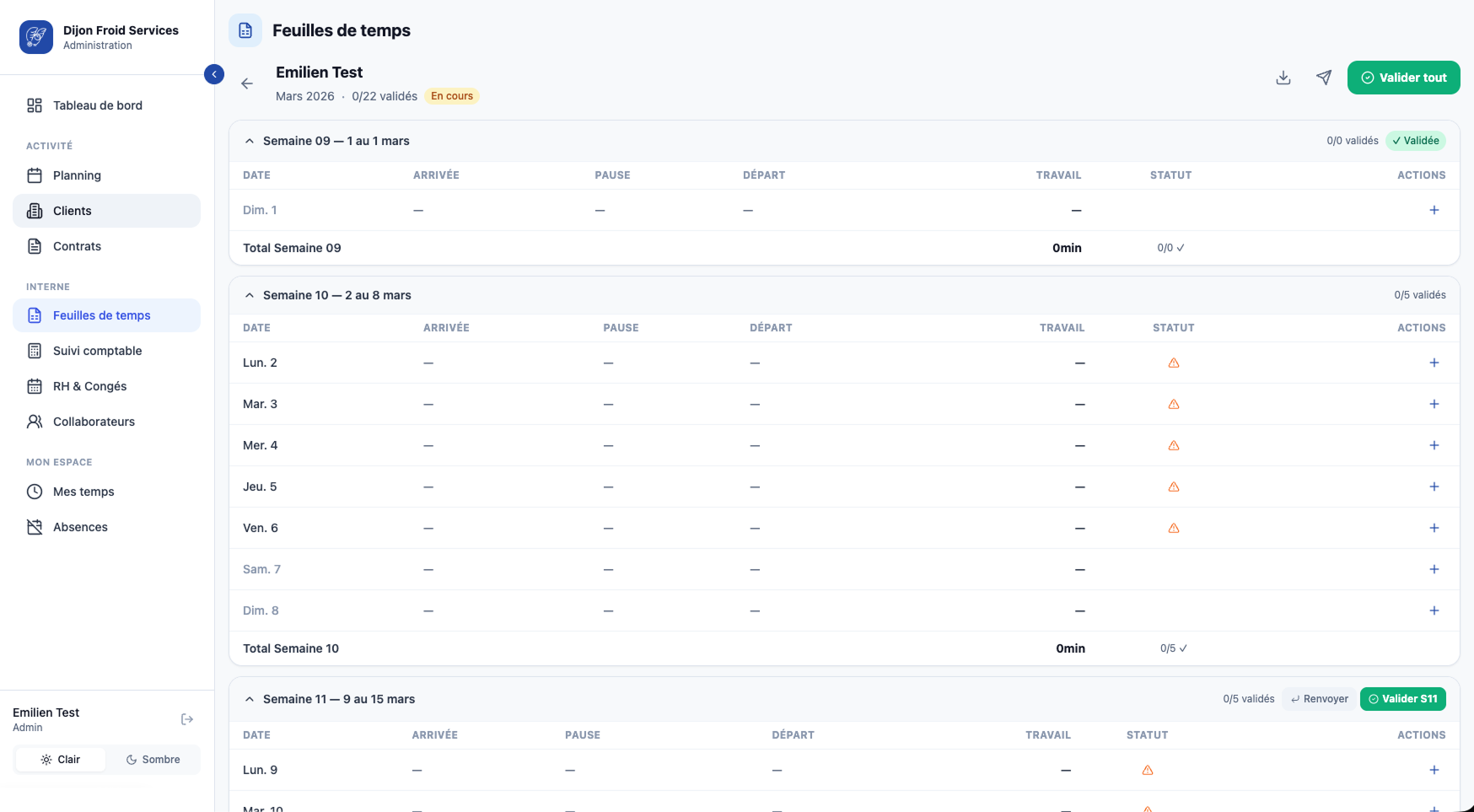Add a time entry for Lun. 2
Image resolution: width=1474 pixels, height=812 pixels.
click(x=1434, y=363)
